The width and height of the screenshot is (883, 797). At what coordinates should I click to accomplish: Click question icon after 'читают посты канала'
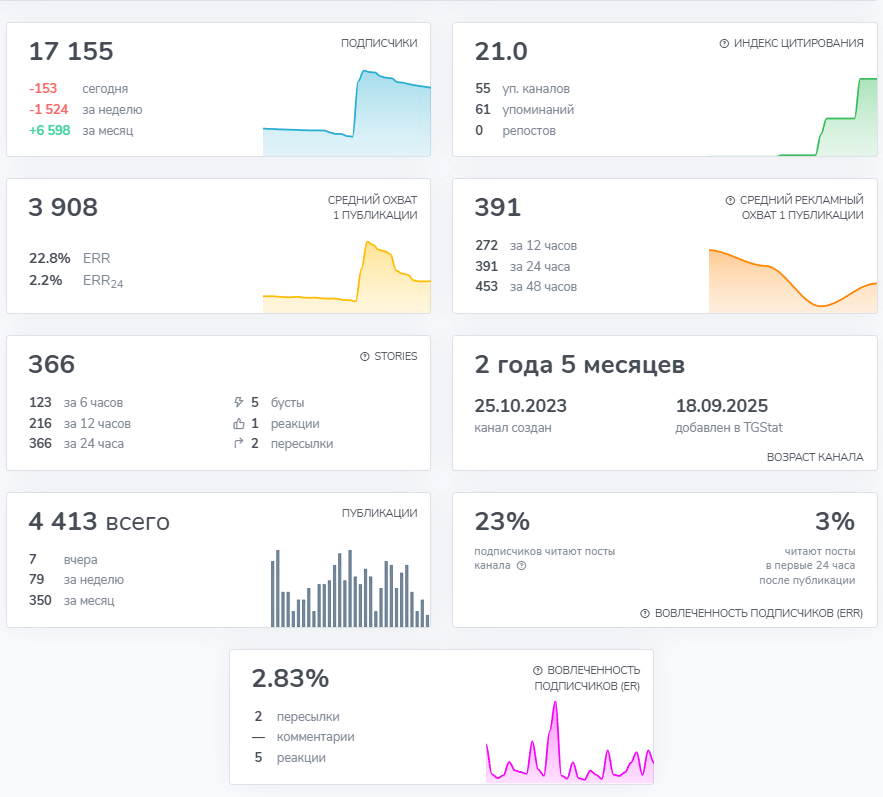[x=521, y=566]
